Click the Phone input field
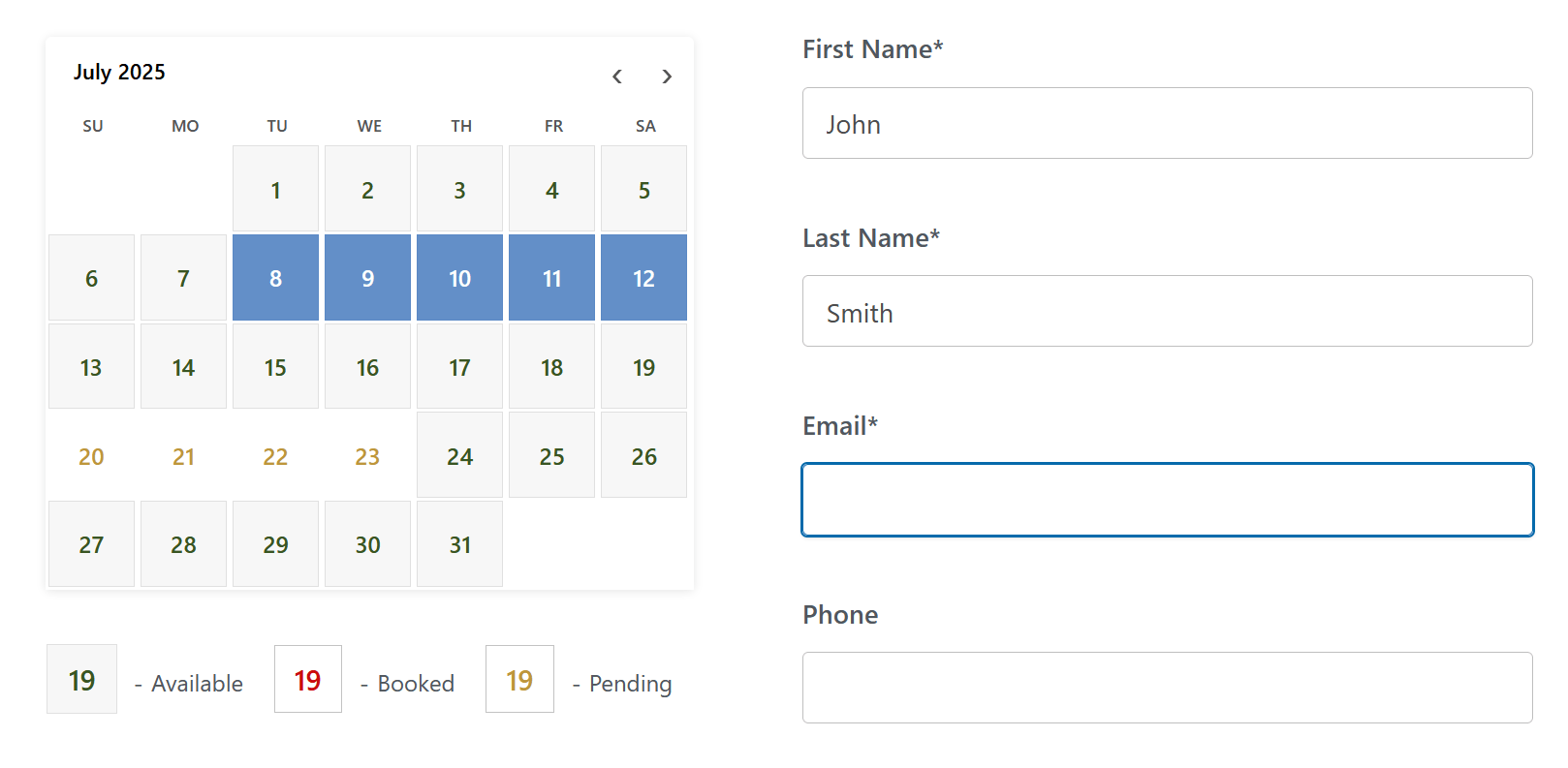This screenshot has height=768, width=1568. pyautogui.click(x=1167, y=688)
